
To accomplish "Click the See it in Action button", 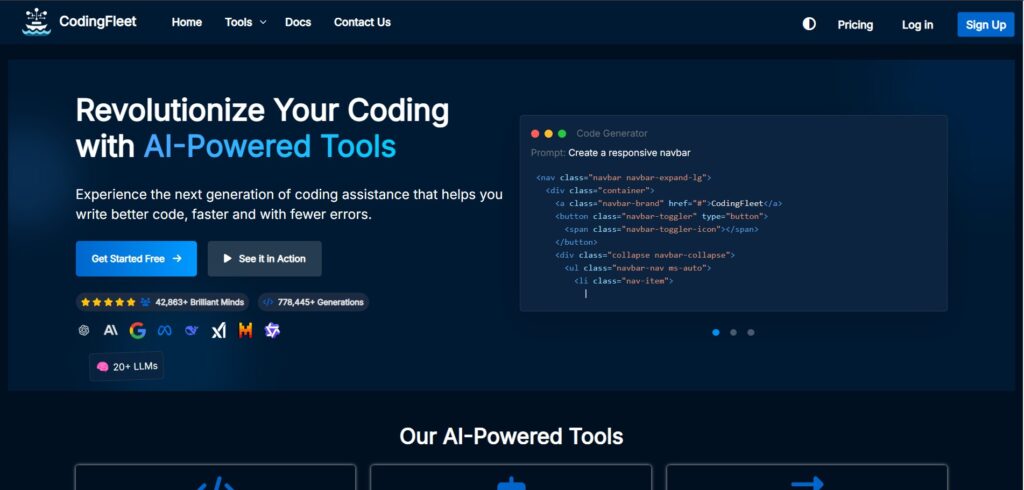I will tap(264, 258).
